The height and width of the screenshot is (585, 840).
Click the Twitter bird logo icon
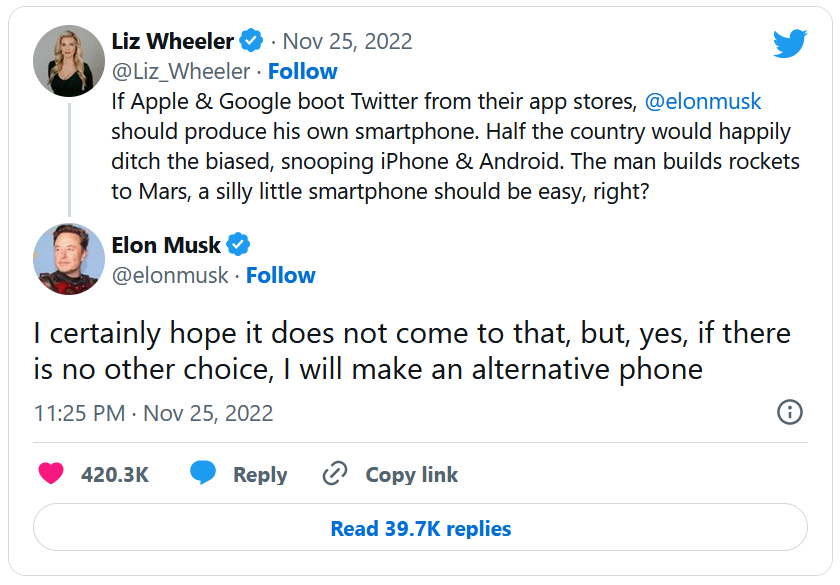[x=789, y=43]
